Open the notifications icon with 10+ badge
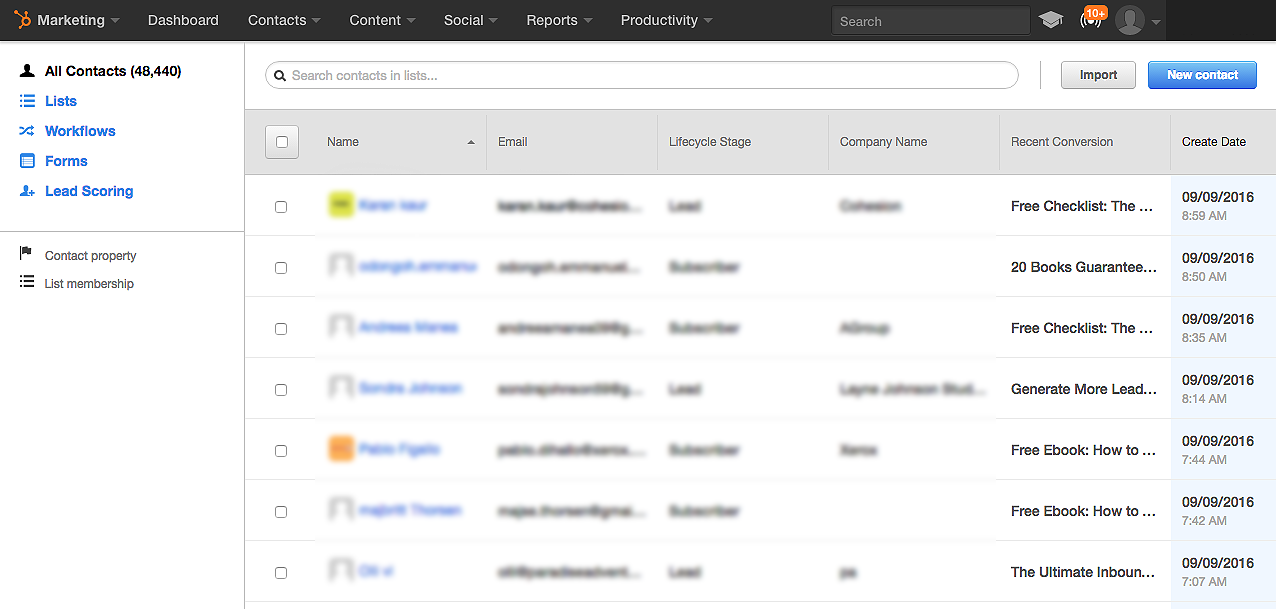This screenshot has width=1276, height=609. tap(1090, 20)
